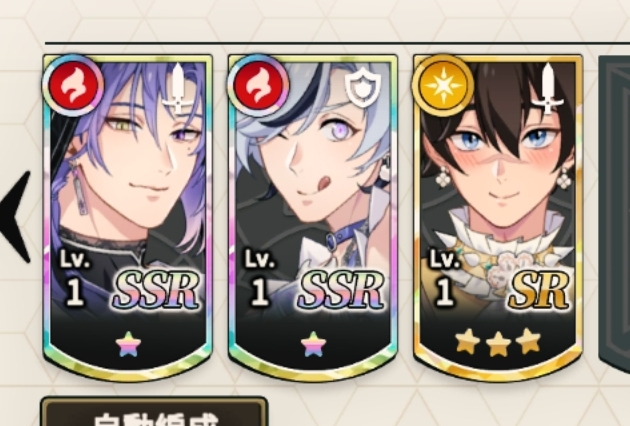
Task: Click the SSR rarity label on first card
Action: pos(156,291)
